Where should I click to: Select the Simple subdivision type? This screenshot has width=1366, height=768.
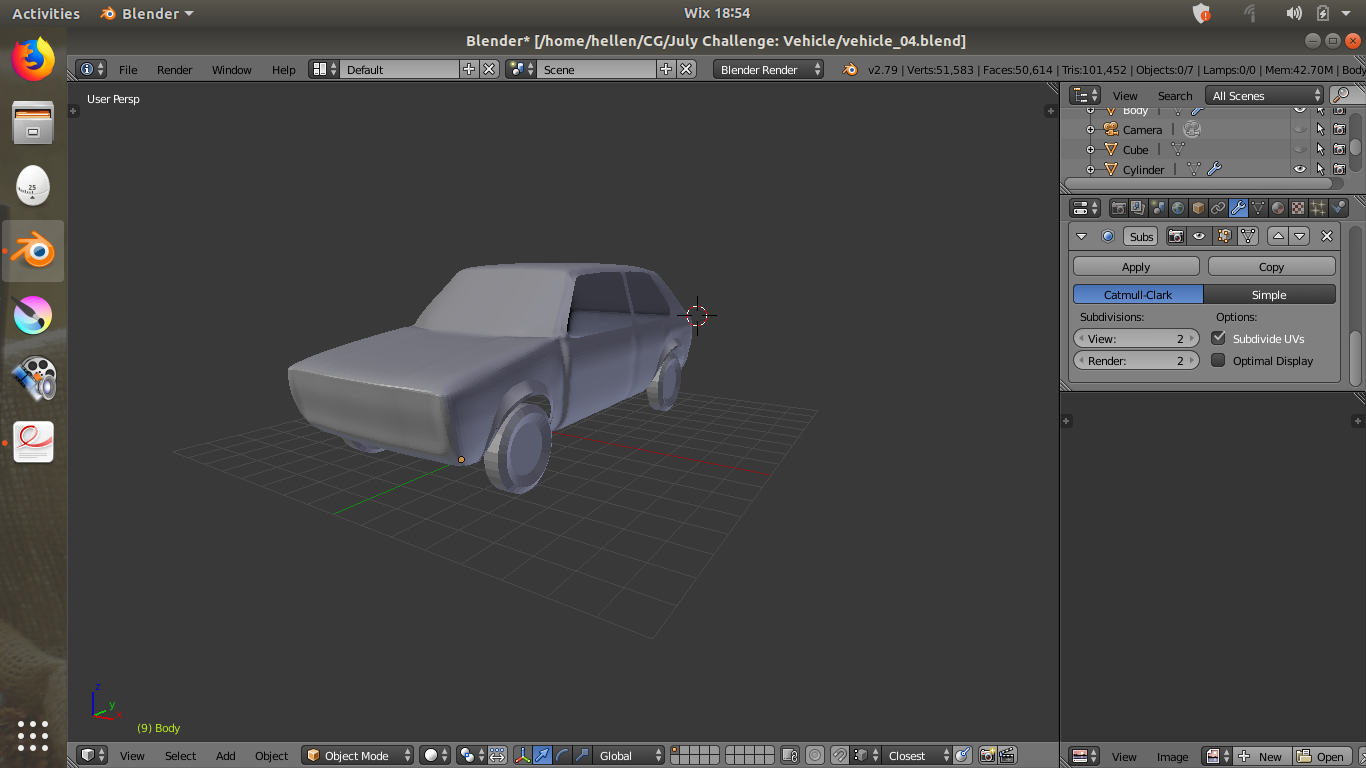pyautogui.click(x=1269, y=295)
